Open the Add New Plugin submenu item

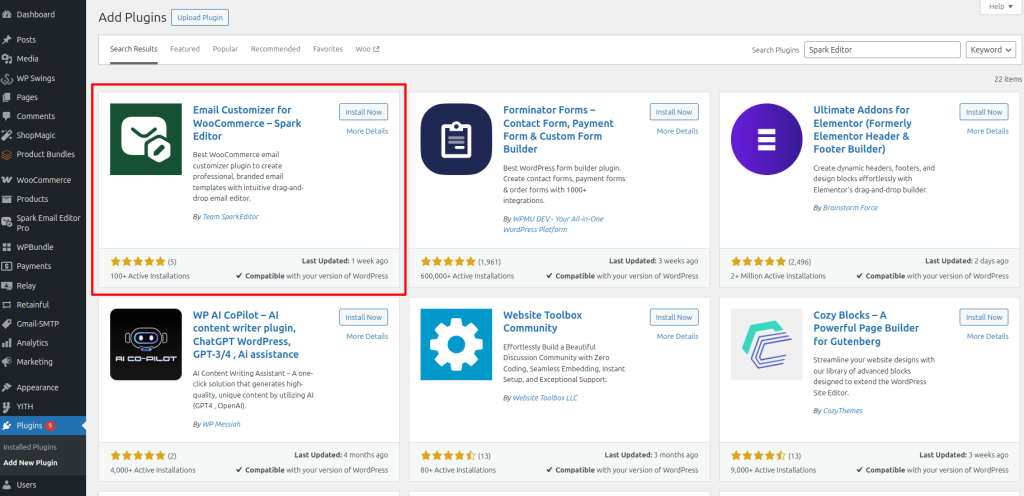point(30,463)
